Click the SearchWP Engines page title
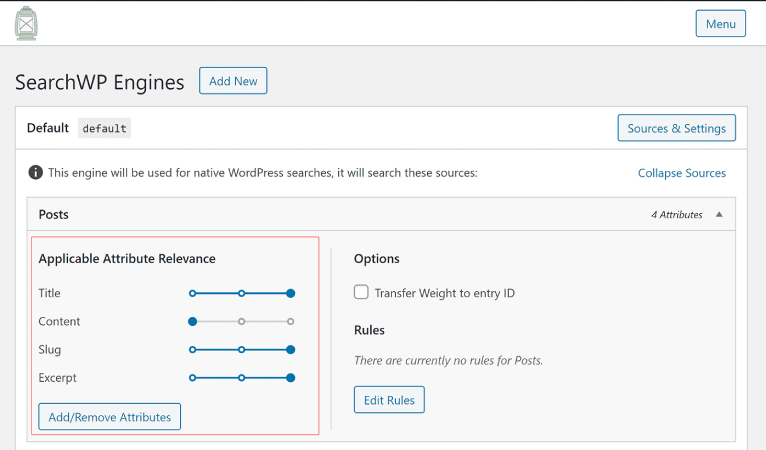766x450 pixels. click(100, 82)
